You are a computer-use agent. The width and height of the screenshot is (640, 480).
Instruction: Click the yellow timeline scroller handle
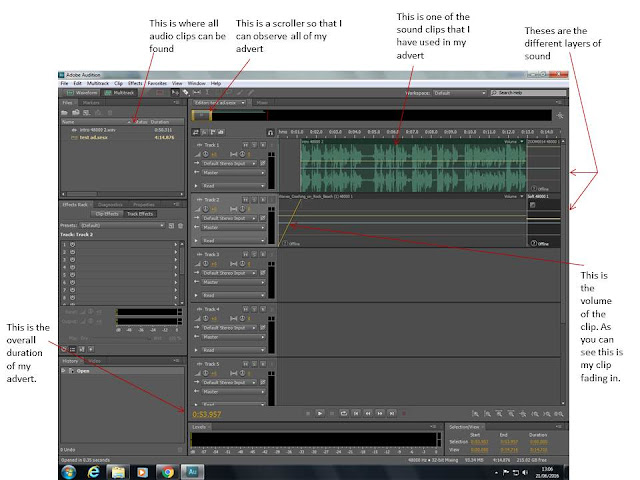coord(202,116)
